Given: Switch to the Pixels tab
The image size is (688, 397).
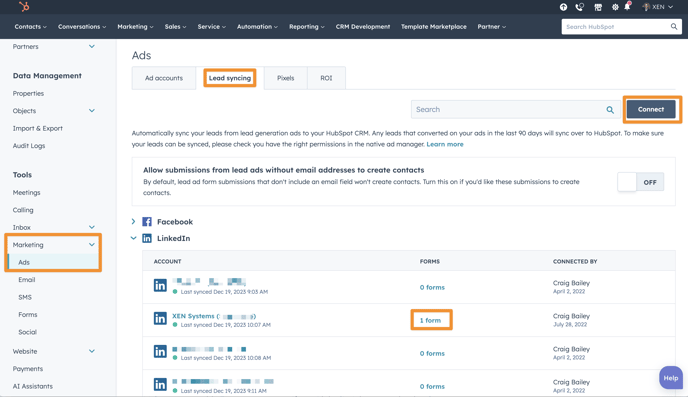Looking at the screenshot, I should coord(286,78).
